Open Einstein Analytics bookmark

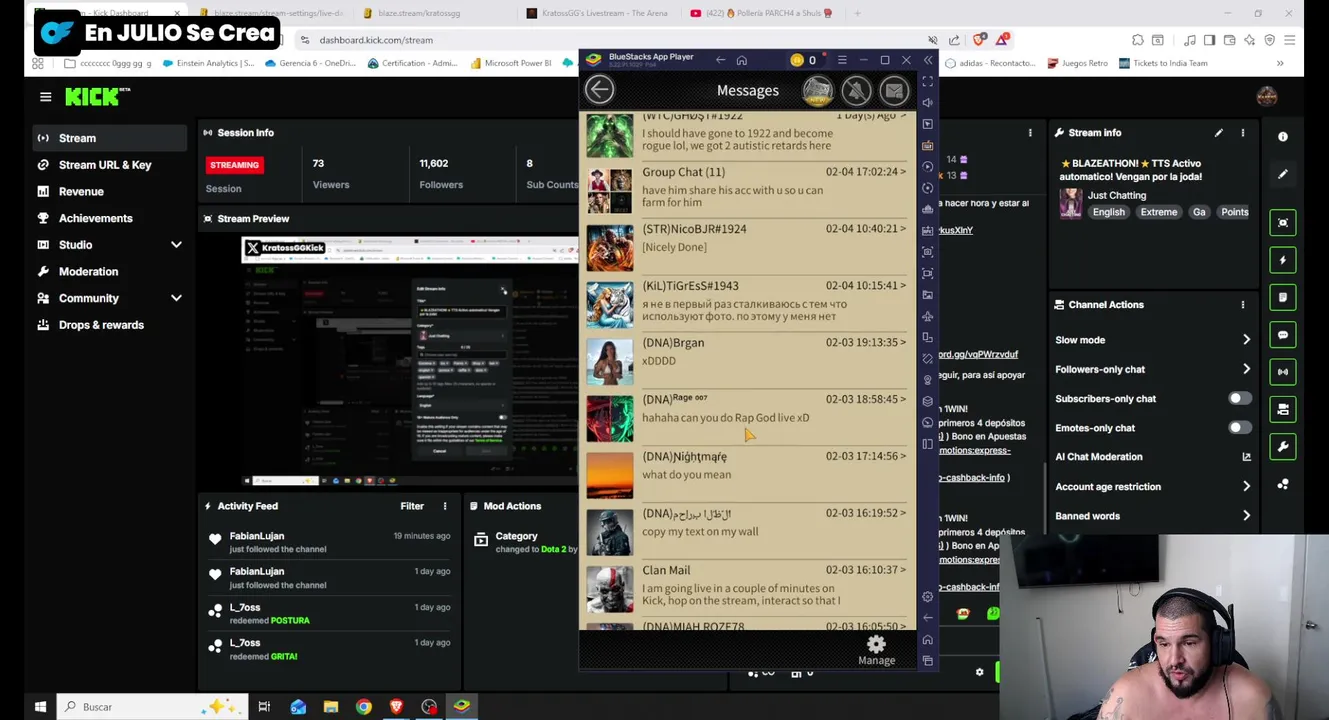[x=208, y=63]
